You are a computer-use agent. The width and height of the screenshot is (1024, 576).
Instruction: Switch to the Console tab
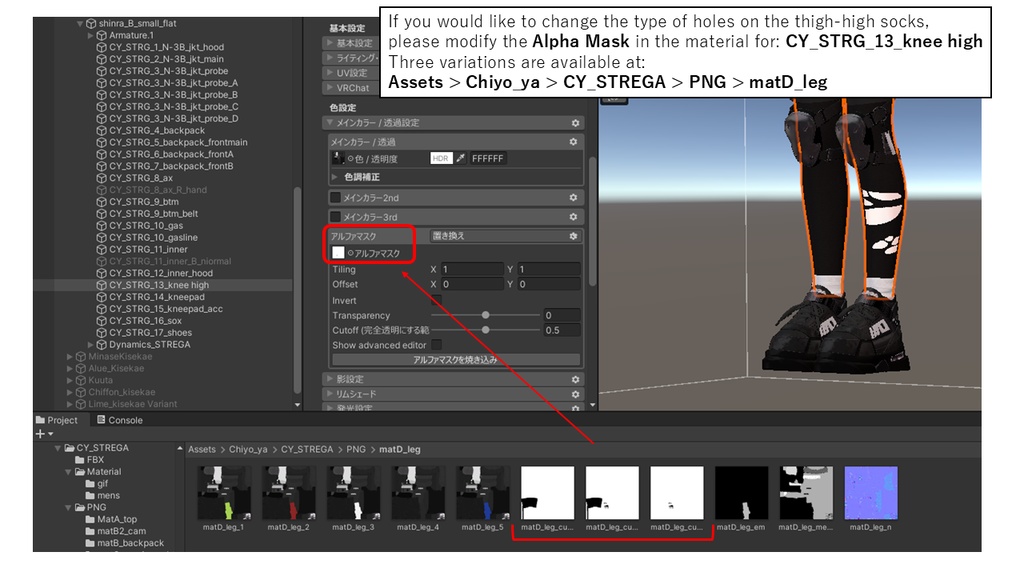point(120,420)
